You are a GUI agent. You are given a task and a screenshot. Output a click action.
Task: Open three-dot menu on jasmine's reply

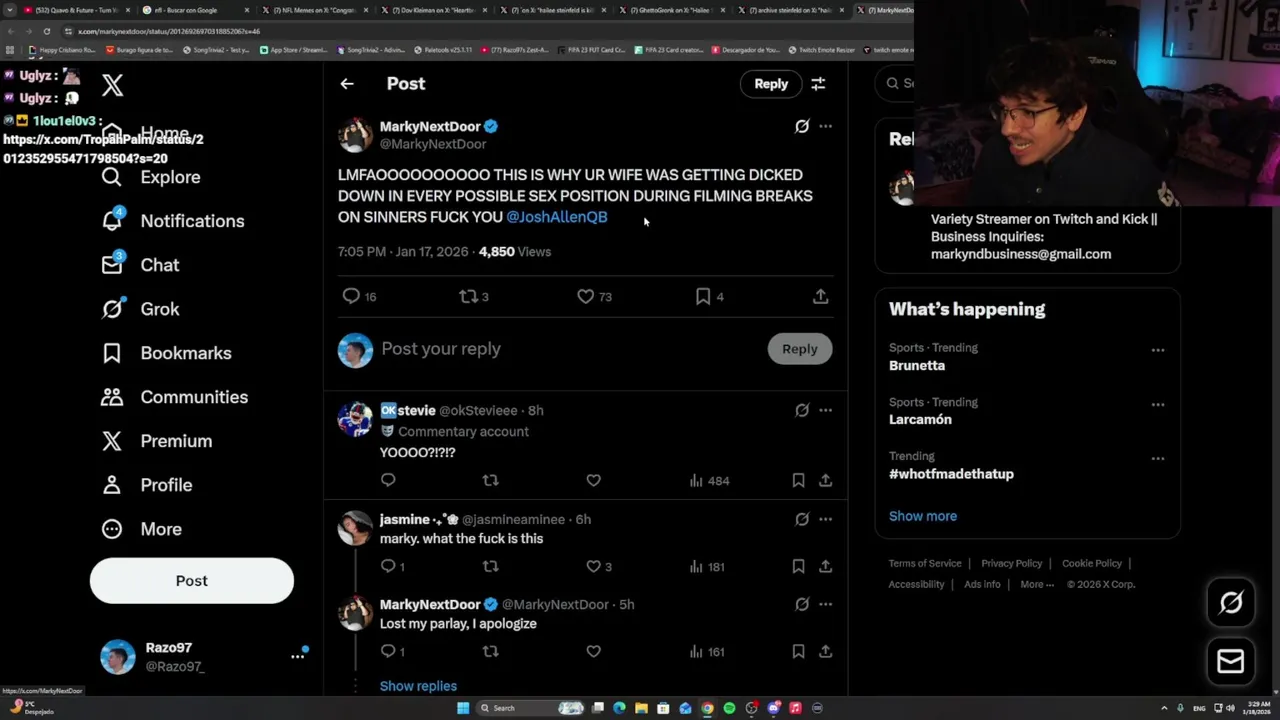[x=825, y=519]
